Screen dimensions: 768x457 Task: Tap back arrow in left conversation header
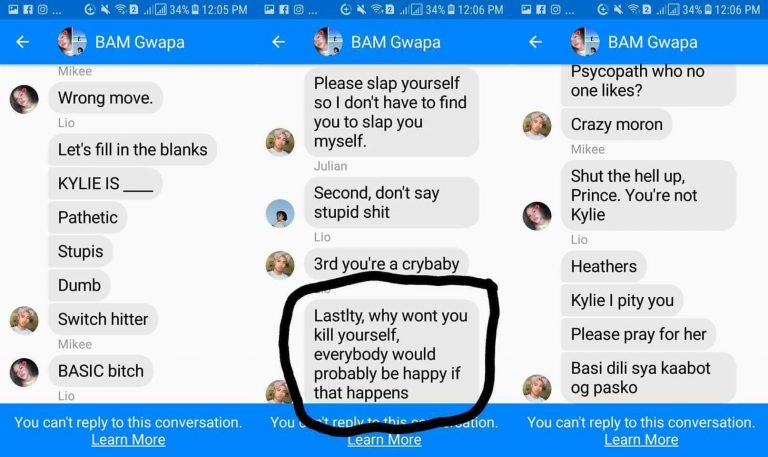coord(23,42)
